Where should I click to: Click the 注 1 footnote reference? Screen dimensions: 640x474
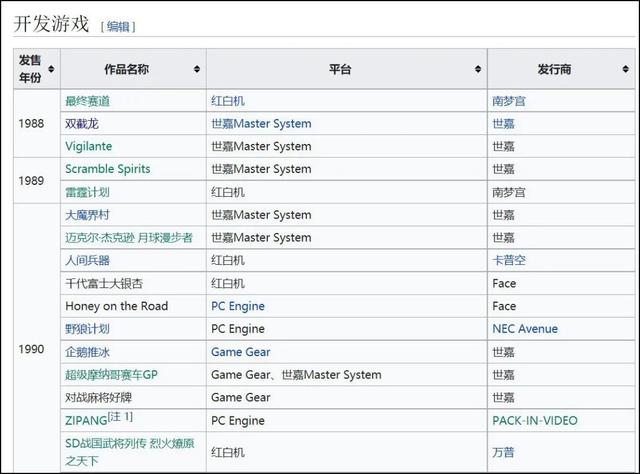[121, 417]
